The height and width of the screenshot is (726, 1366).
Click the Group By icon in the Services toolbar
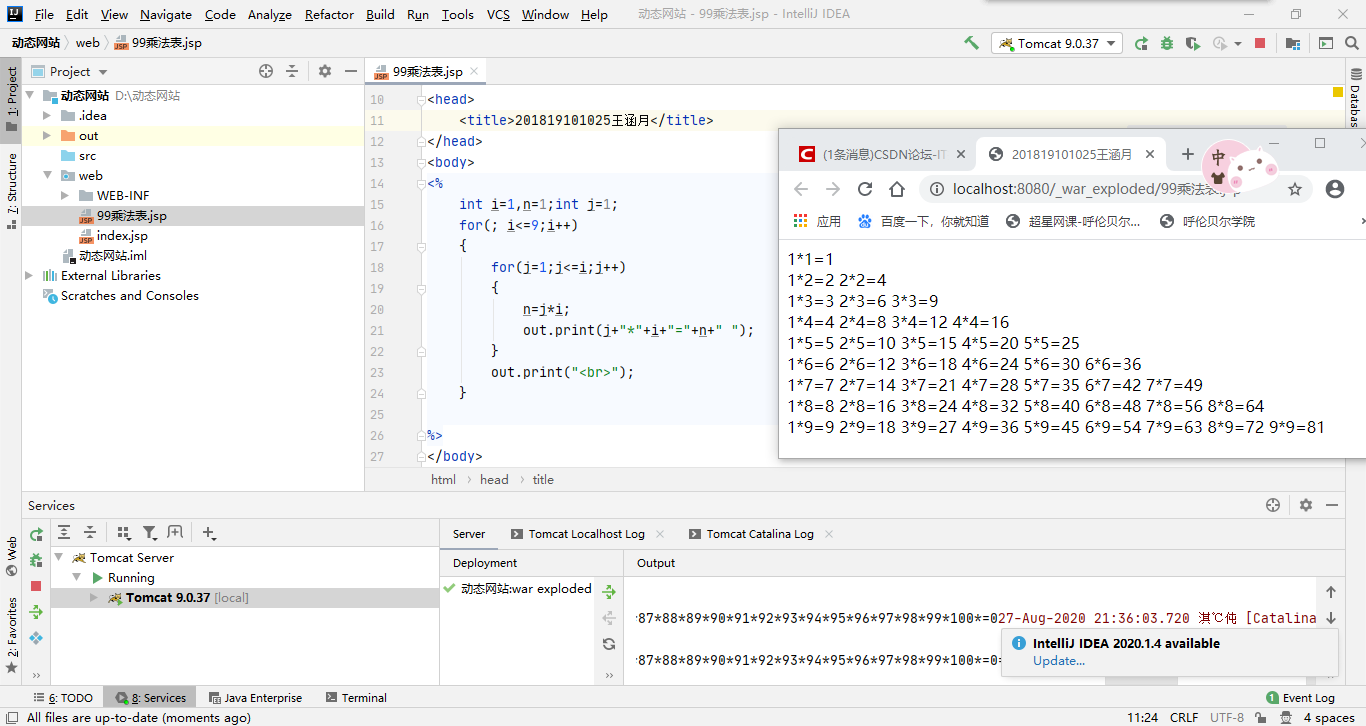tap(124, 533)
